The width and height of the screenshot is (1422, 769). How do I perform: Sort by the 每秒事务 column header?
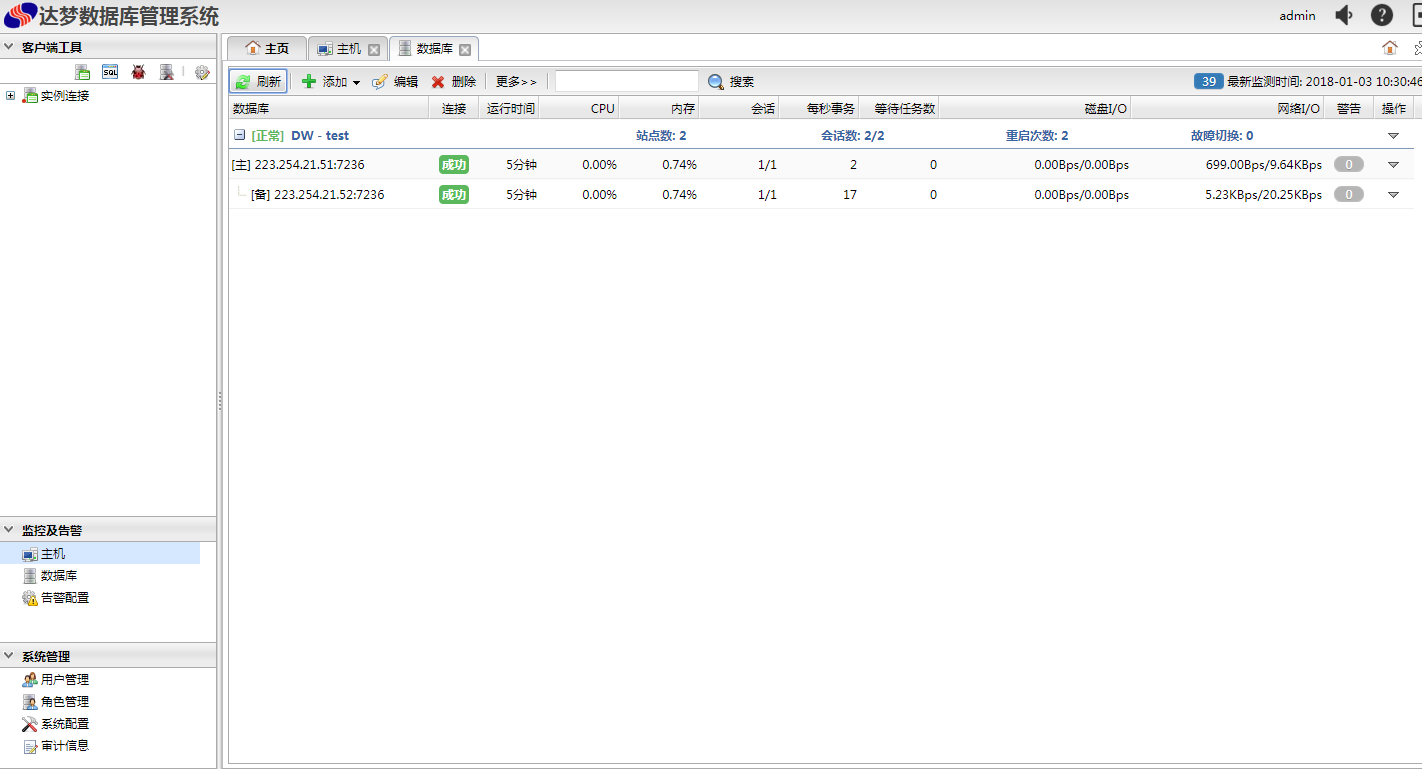click(x=819, y=108)
